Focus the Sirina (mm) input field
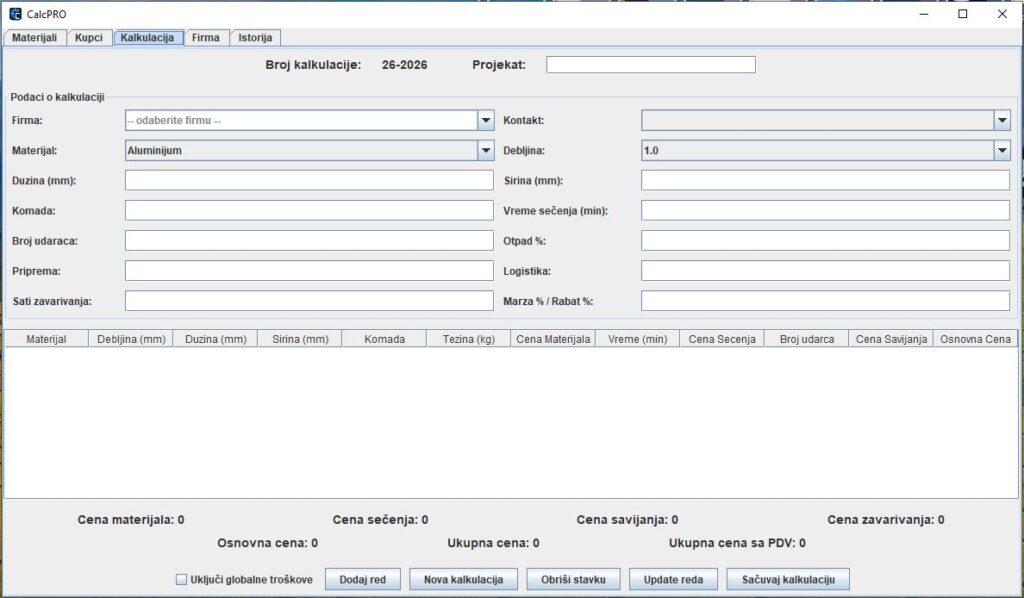Image resolution: width=1024 pixels, height=598 pixels. coord(825,180)
